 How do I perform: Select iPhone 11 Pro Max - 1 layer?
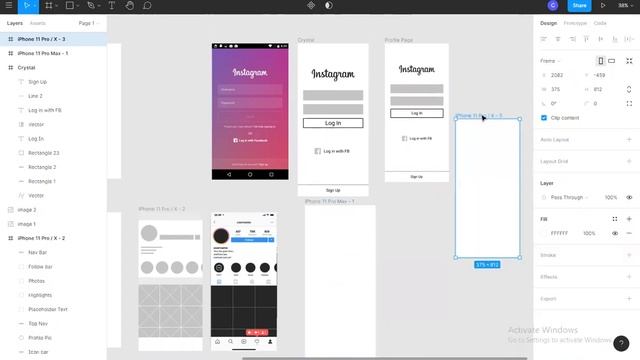point(53,53)
